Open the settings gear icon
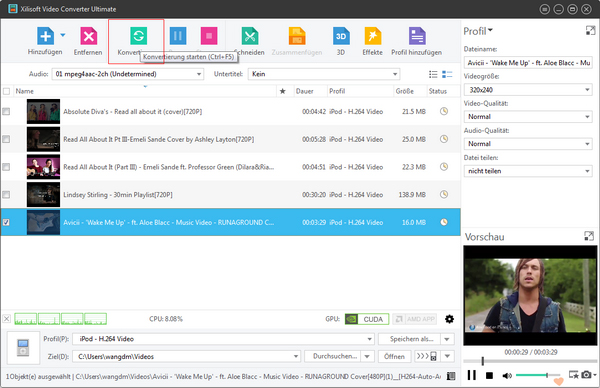 click(x=450, y=319)
